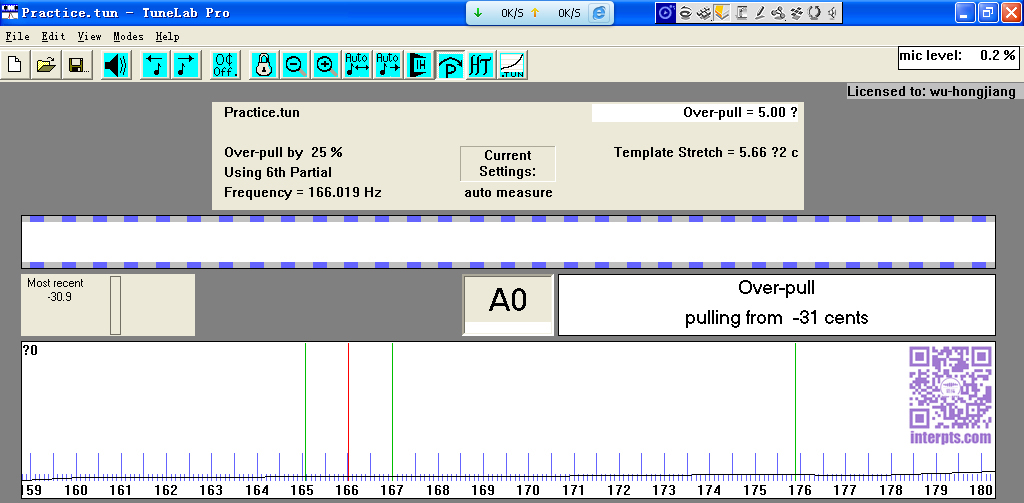Click the A0 current note display
This screenshot has width=1024, height=503.
click(x=508, y=300)
